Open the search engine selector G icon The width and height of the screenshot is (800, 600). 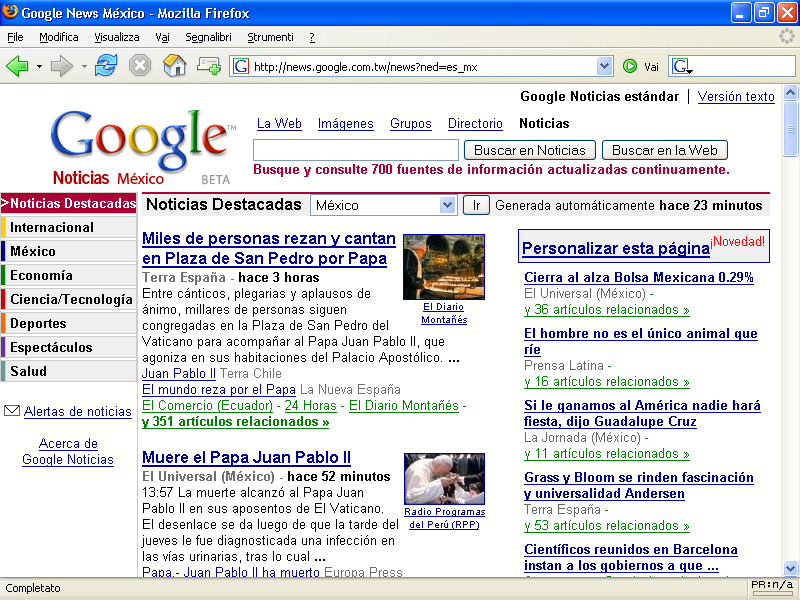click(x=682, y=66)
